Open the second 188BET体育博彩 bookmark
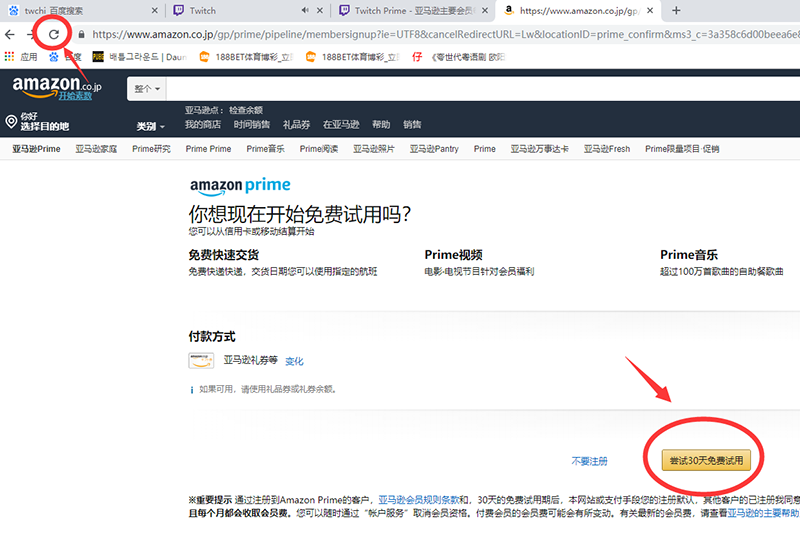 pos(353,57)
